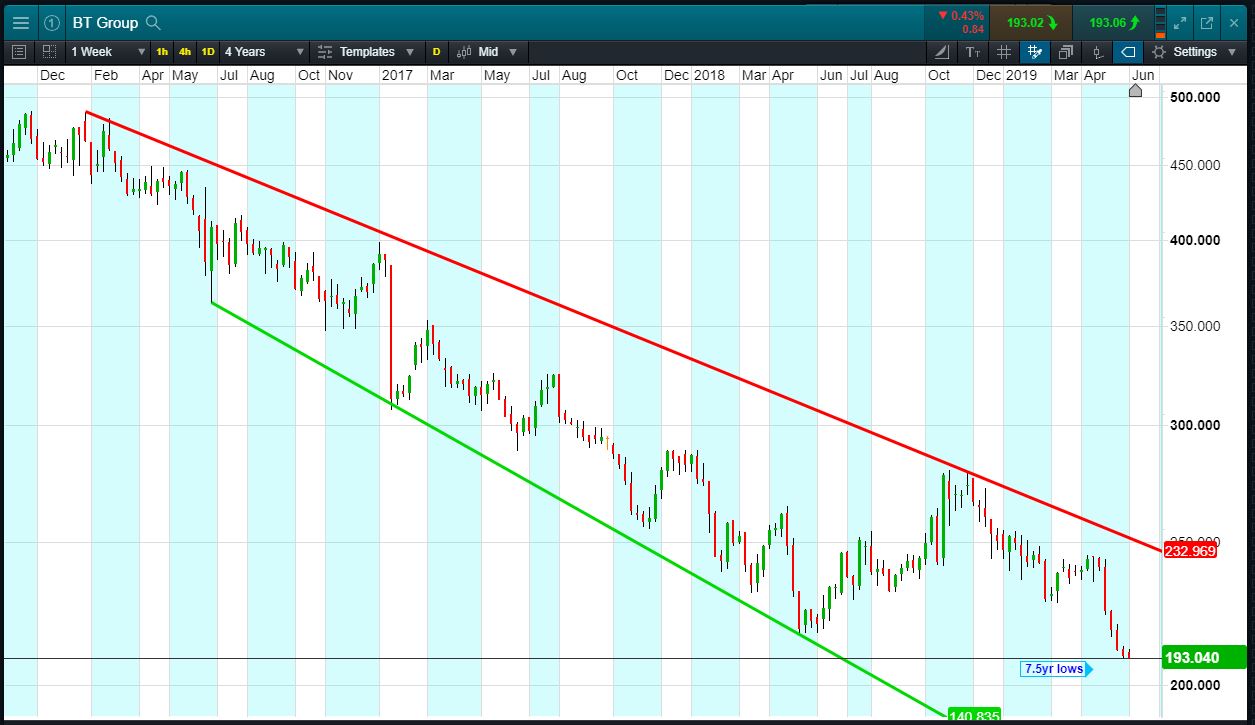Click the Settings gear icon
Image resolution: width=1255 pixels, height=725 pixels.
1159,51
